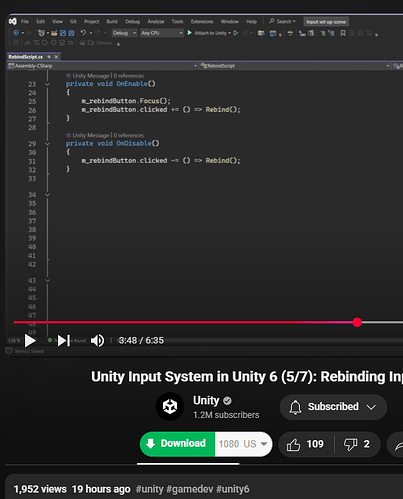Viewport: 403px width, 499px height.
Task: Click the verified badge next to Unity
Action: (x=227, y=401)
